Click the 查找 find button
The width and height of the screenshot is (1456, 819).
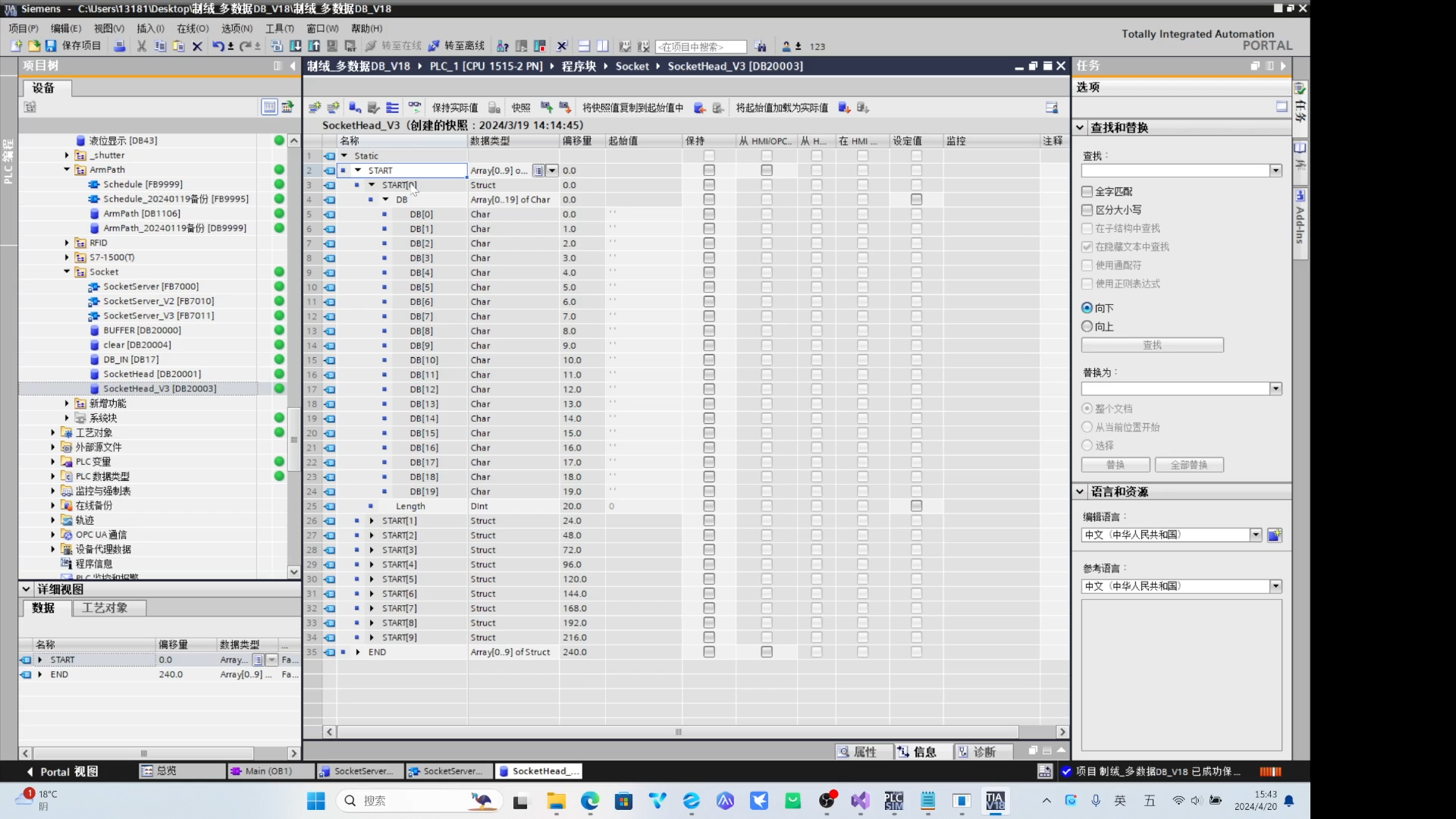[1152, 346]
